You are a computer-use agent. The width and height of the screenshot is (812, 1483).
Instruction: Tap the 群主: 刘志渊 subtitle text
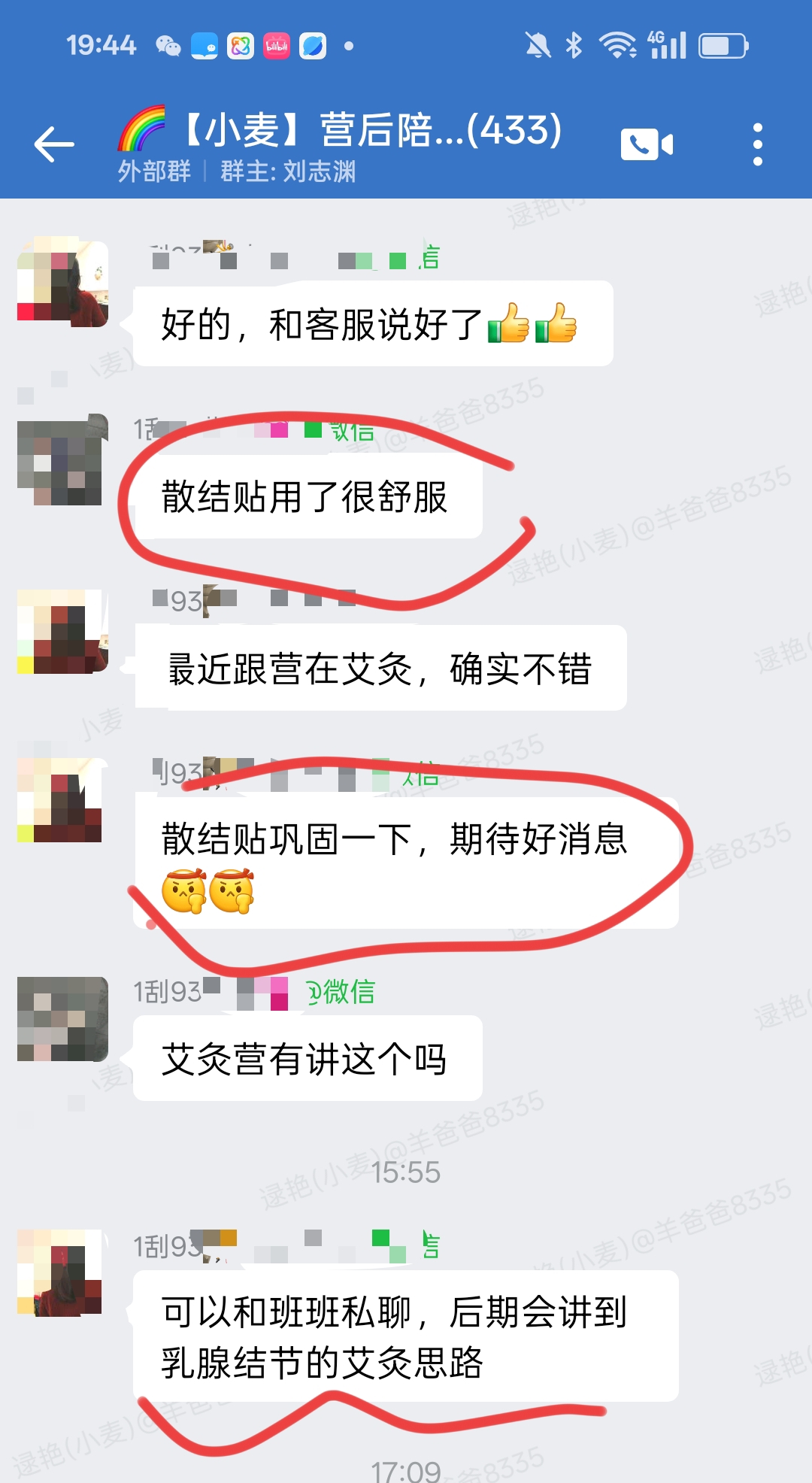click(x=288, y=171)
